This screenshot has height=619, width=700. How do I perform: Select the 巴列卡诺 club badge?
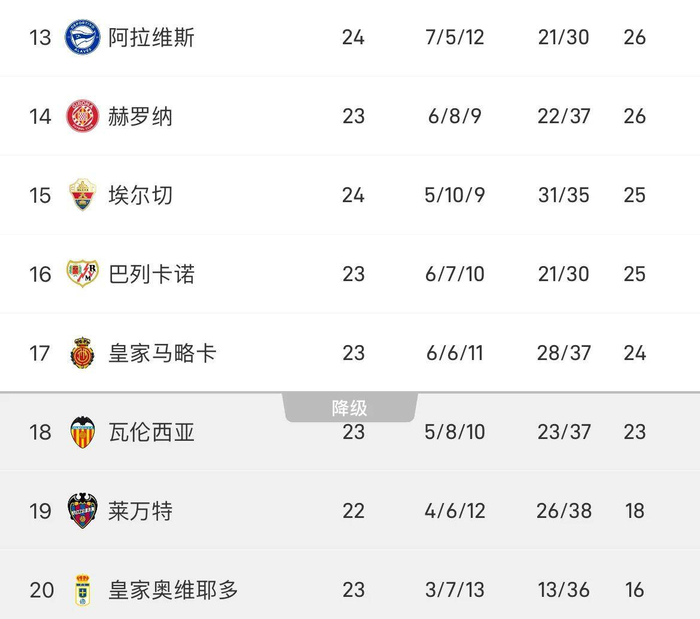82,274
